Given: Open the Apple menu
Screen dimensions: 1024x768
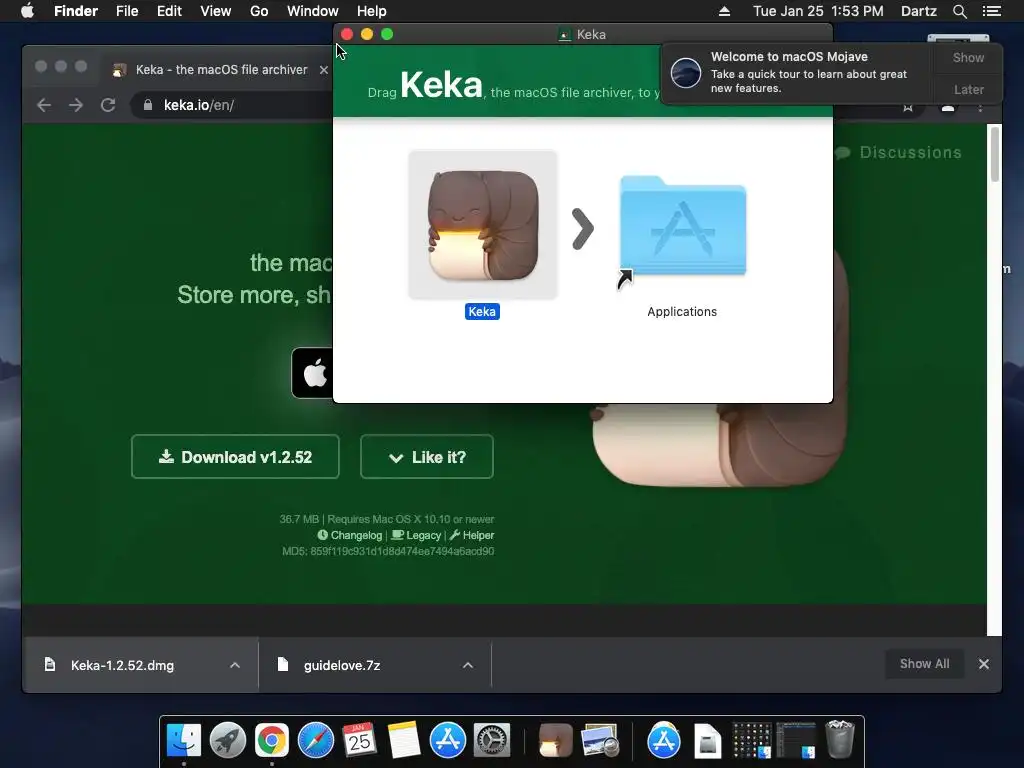Looking at the screenshot, I should point(27,11).
